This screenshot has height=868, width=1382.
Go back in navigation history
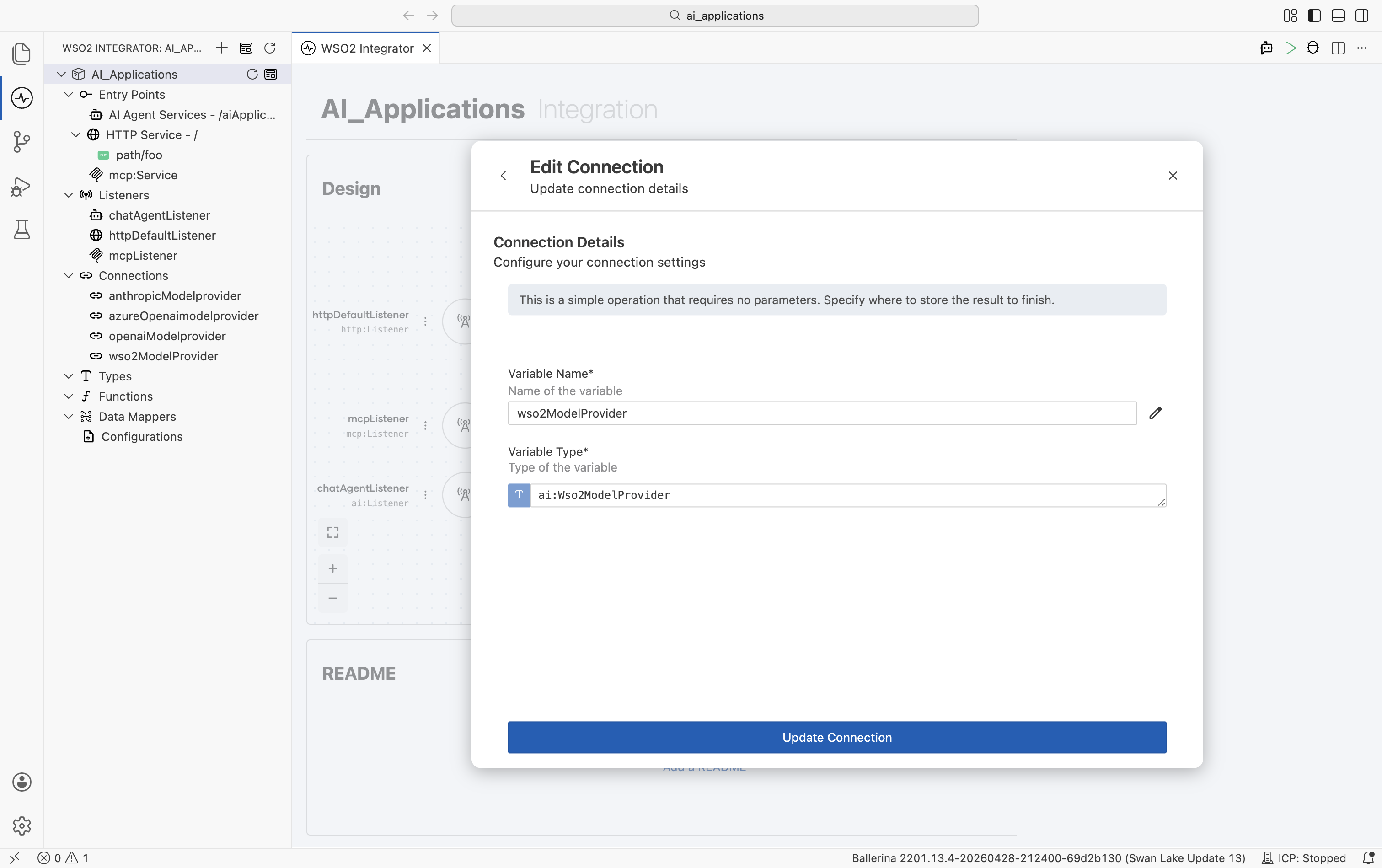[408, 16]
